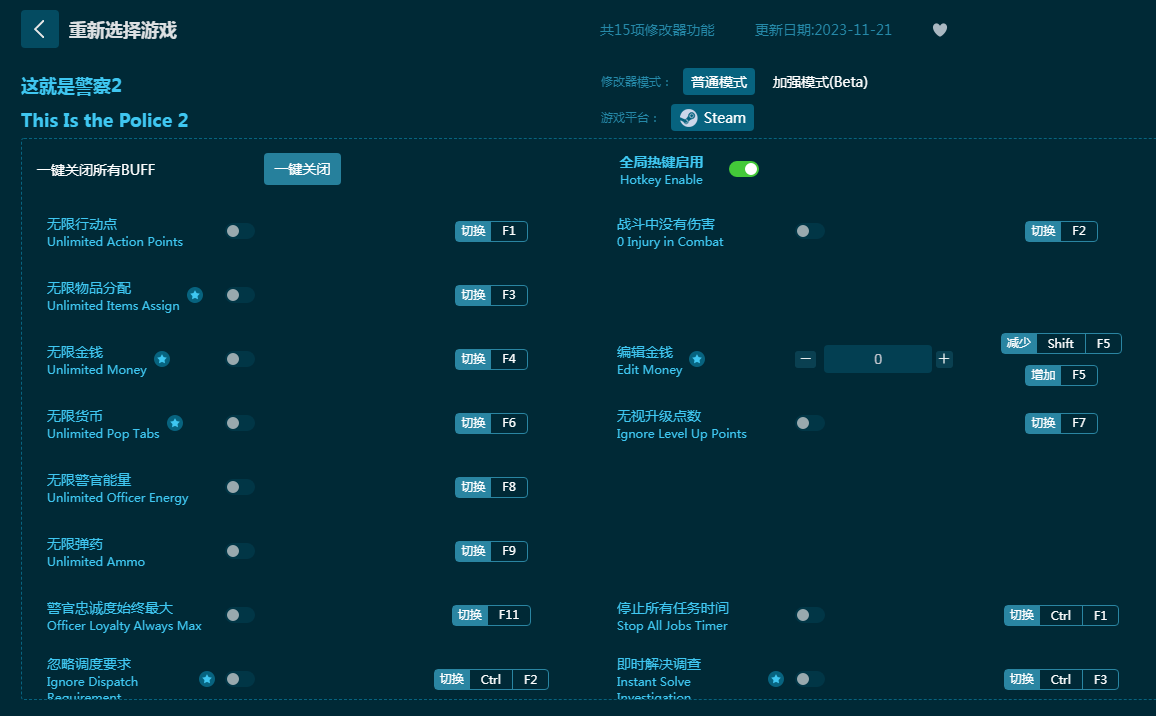Click the heart favorite icon

tap(939, 30)
